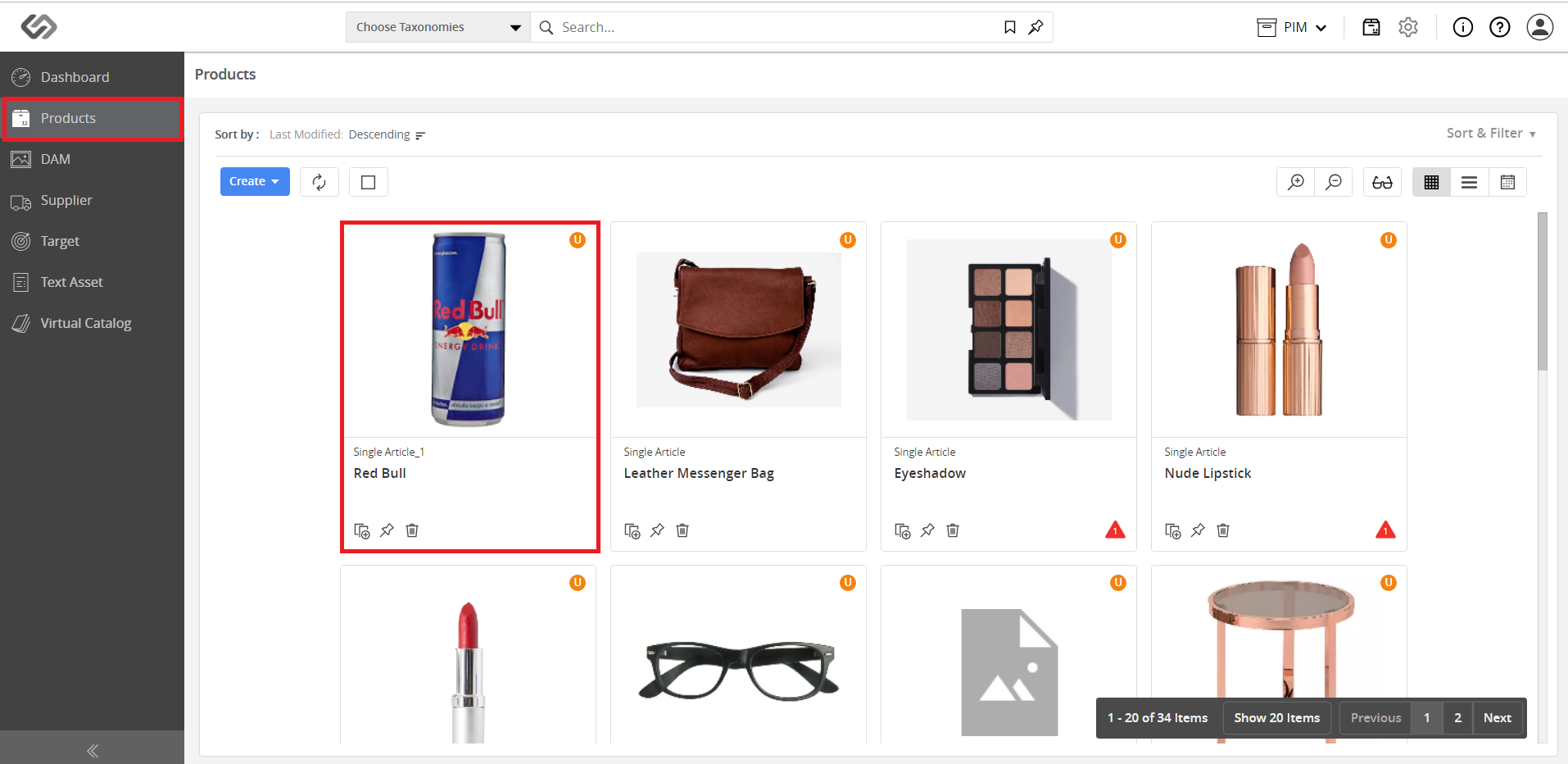Open the black eyeglasses product thumbnail
1568x764 pixels.
739,671
